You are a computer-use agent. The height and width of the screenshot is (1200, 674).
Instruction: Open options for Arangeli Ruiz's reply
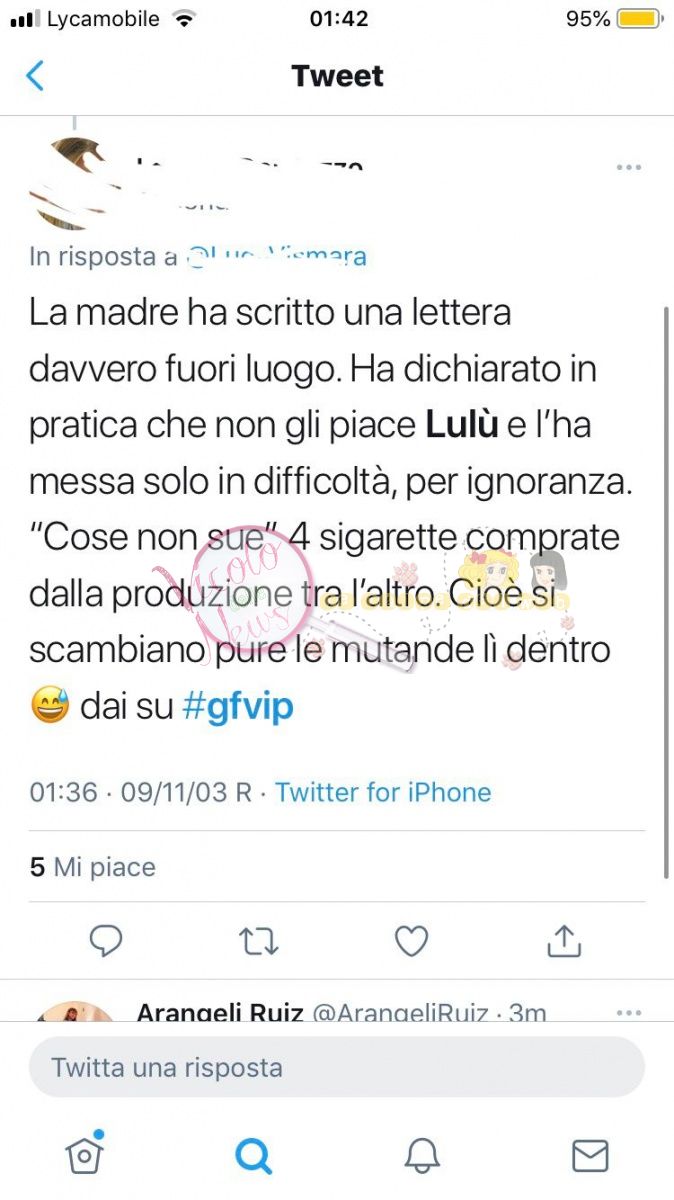tap(629, 1012)
